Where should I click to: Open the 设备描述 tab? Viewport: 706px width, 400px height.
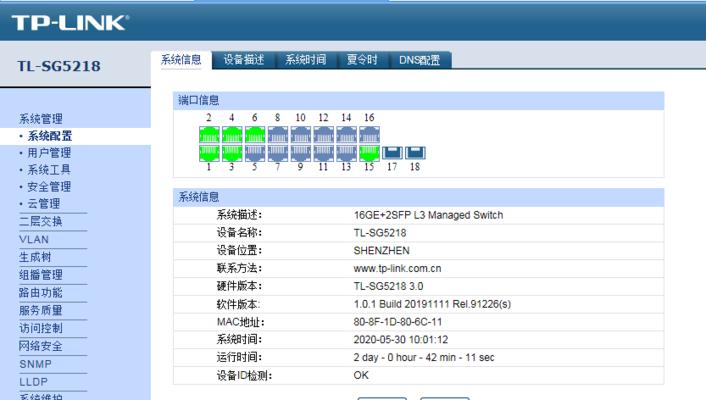click(x=244, y=60)
